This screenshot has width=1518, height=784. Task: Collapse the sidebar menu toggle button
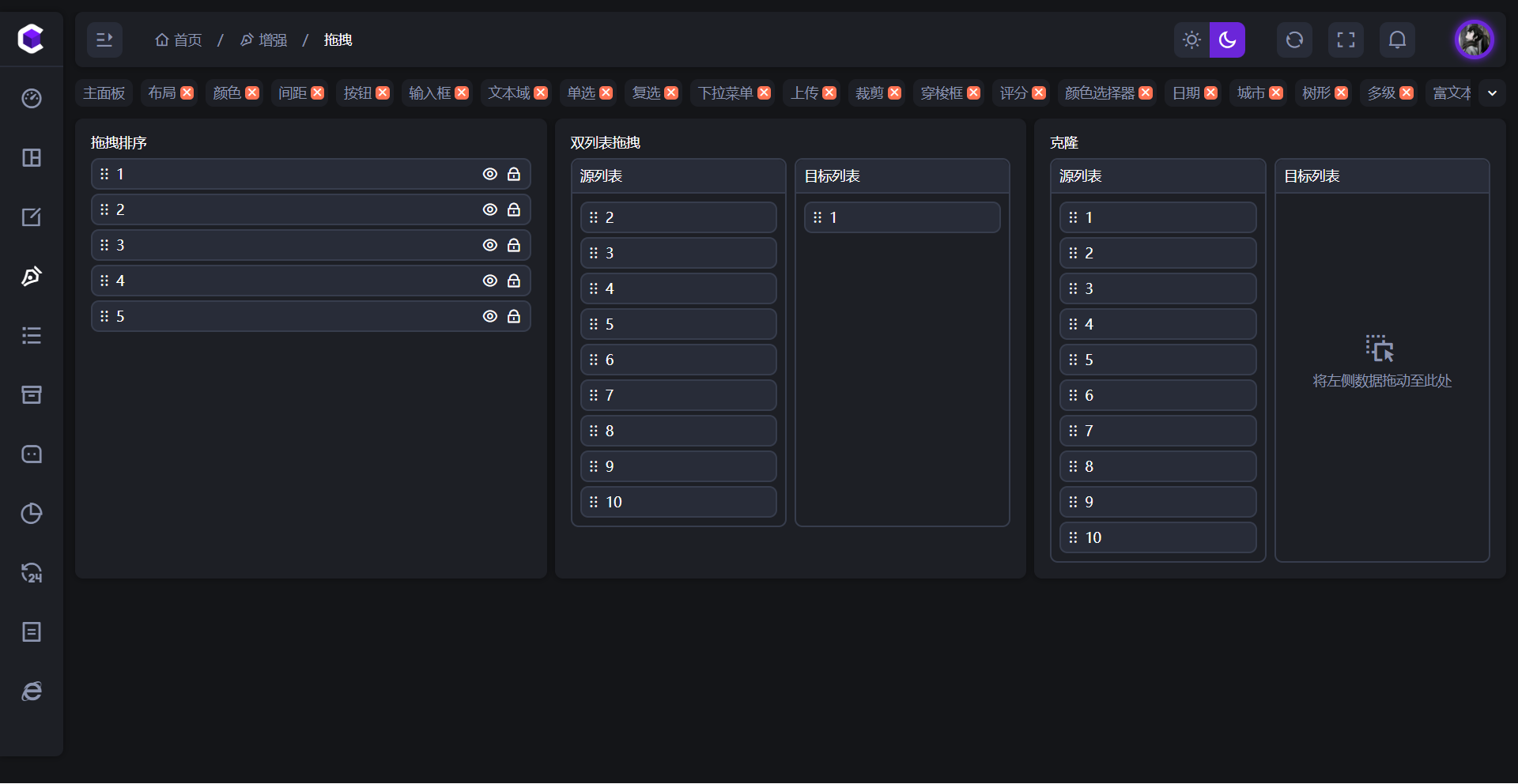pos(104,40)
